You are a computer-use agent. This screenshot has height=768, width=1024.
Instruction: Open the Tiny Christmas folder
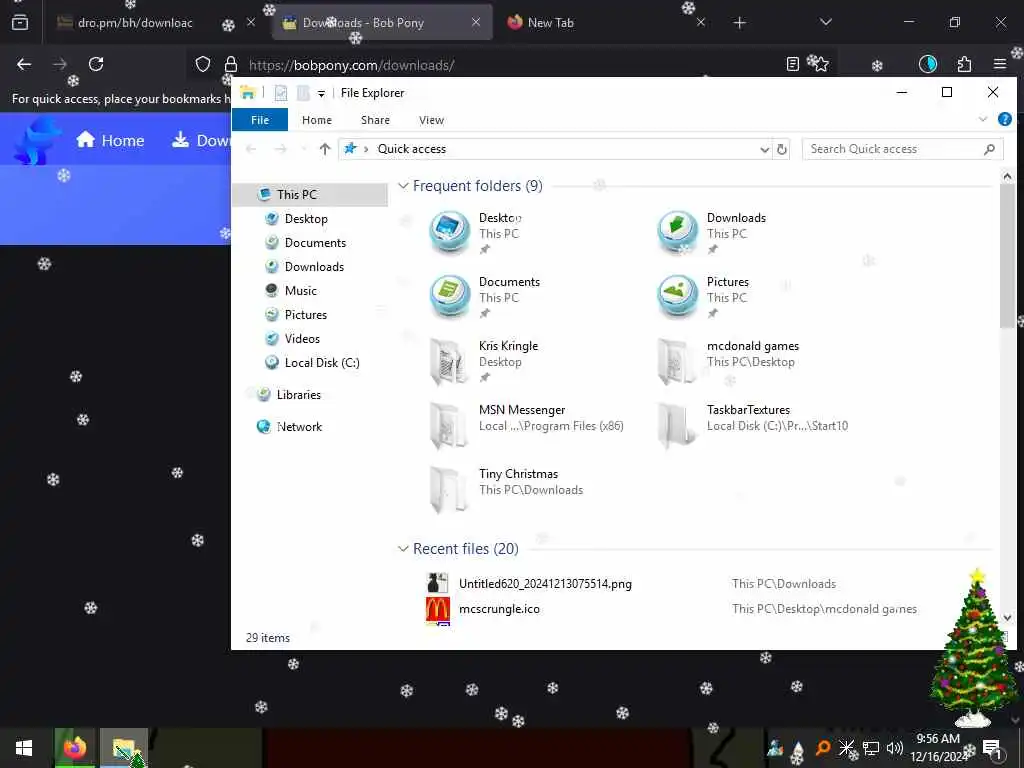tap(506, 488)
